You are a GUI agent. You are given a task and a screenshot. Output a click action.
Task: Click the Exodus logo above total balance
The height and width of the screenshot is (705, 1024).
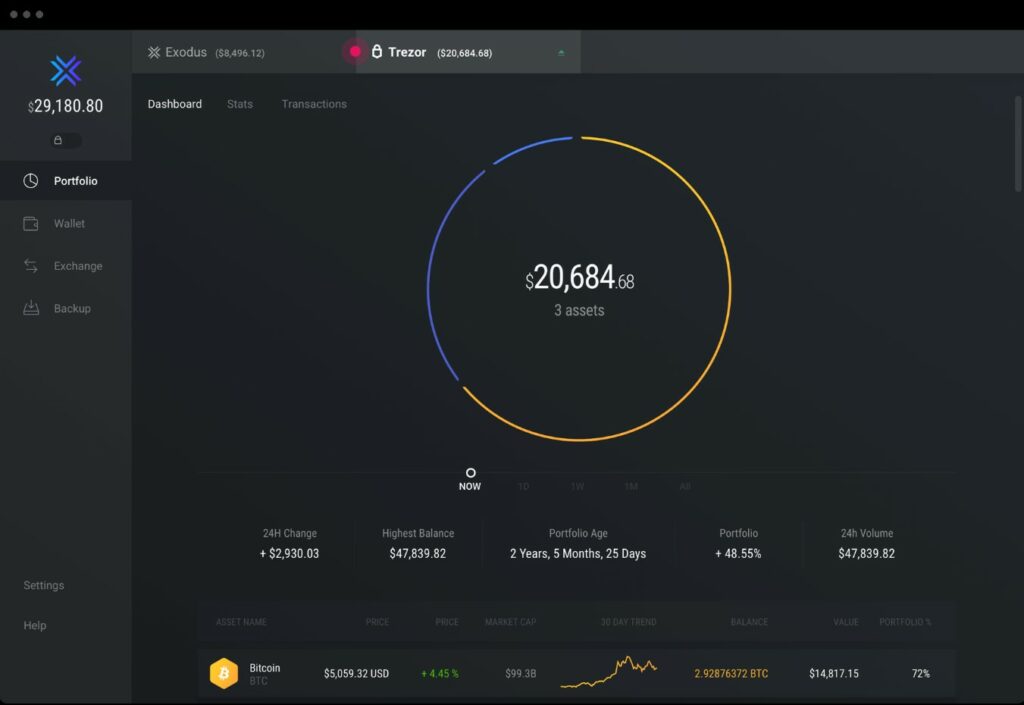click(x=66, y=70)
